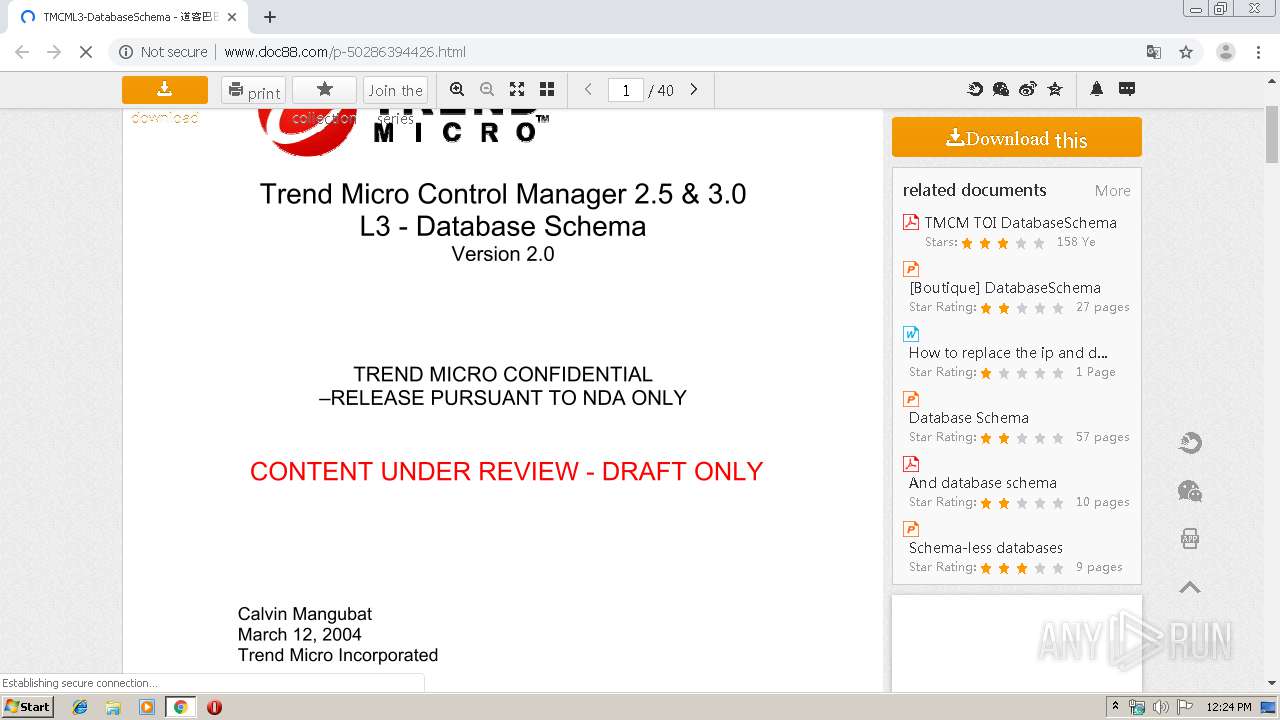Open Schema-less databases related document

[x=986, y=547]
